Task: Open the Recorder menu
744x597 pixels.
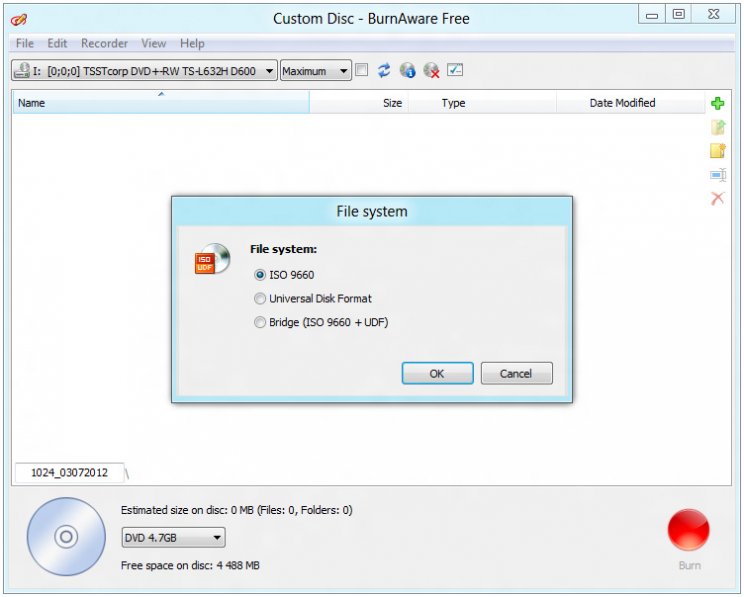Action: pos(104,43)
